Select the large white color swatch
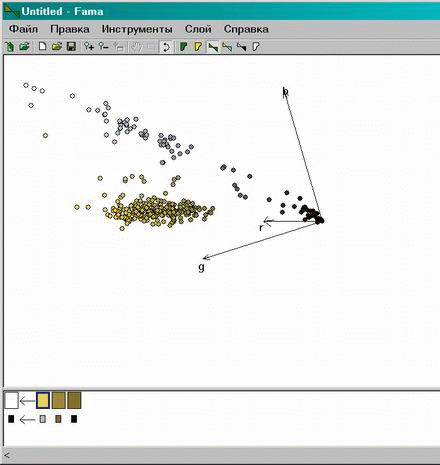Screen dimensions: 440x465 point(11,400)
